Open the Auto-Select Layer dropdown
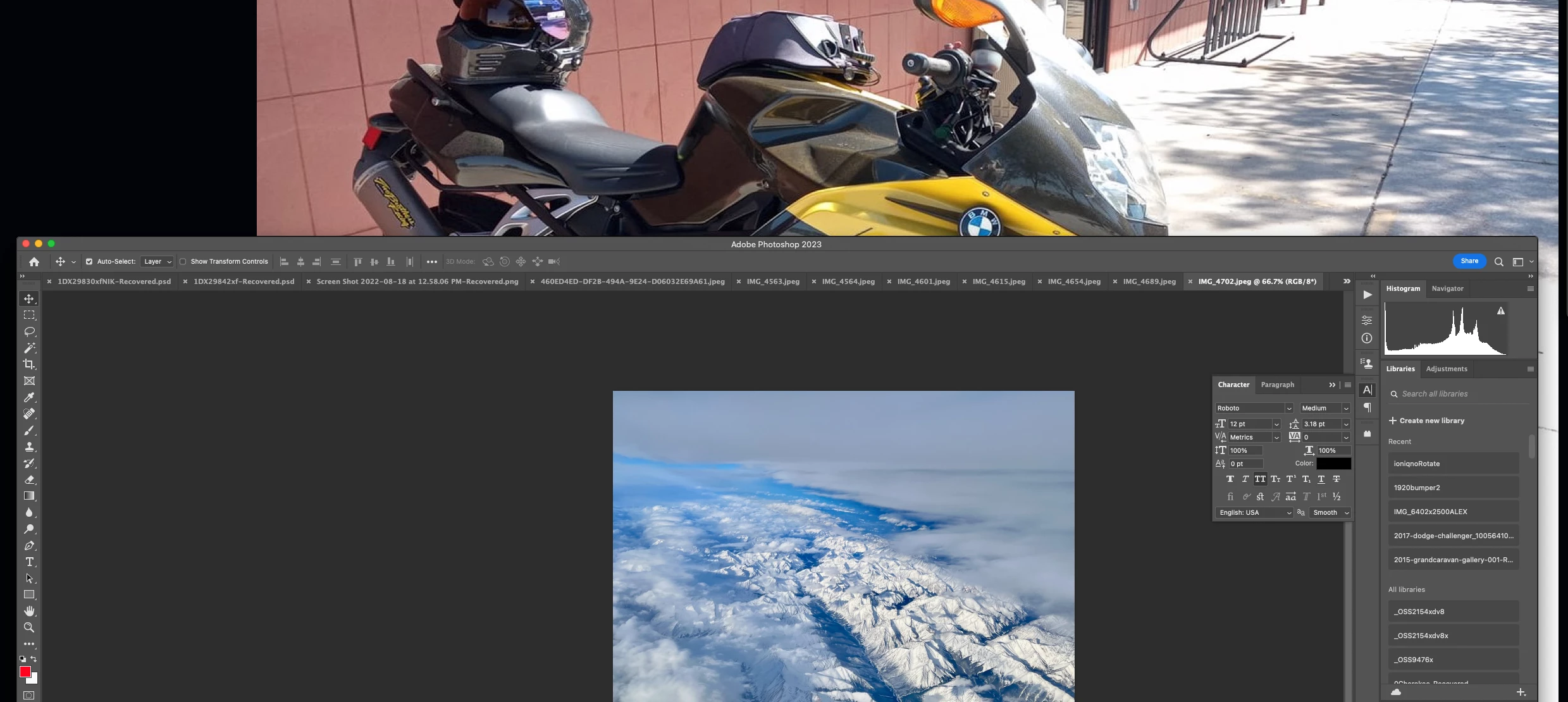This screenshot has height=702, width=1568. point(157,262)
